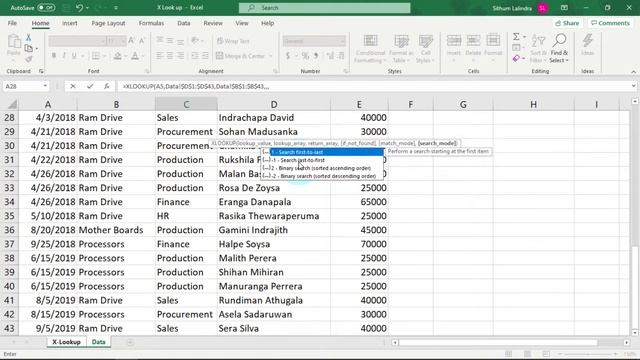Click the Share button
Screen dimensions: 640x360
coord(567,23)
